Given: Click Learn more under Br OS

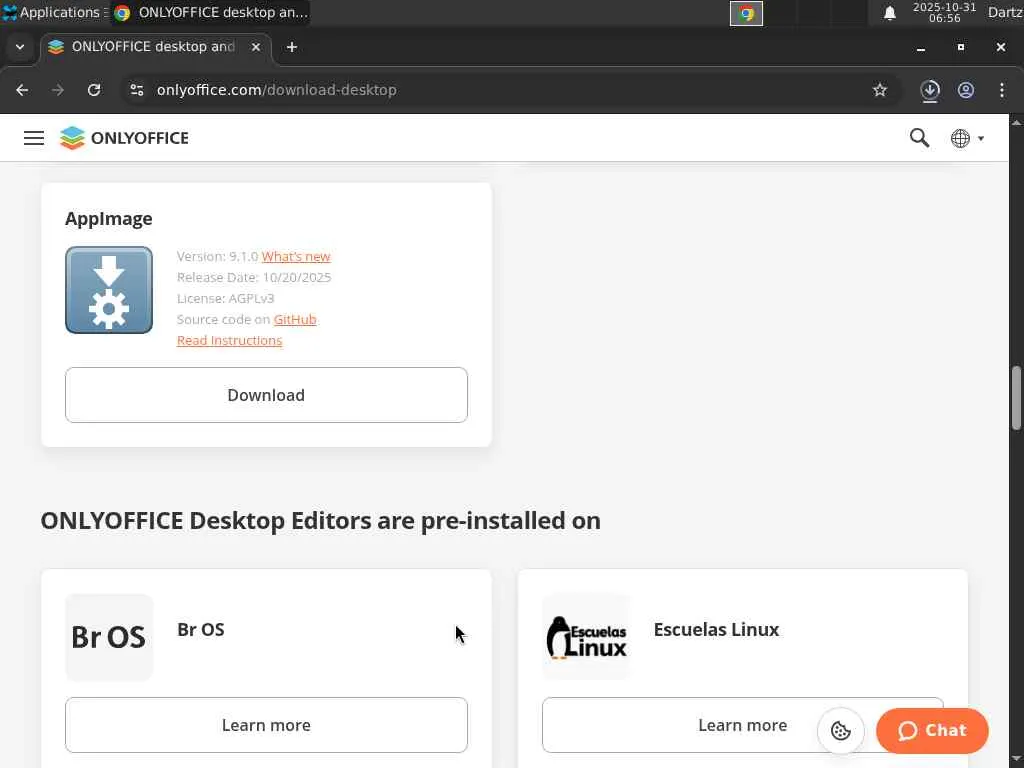Looking at the screenshot, I should coord(266,725).
